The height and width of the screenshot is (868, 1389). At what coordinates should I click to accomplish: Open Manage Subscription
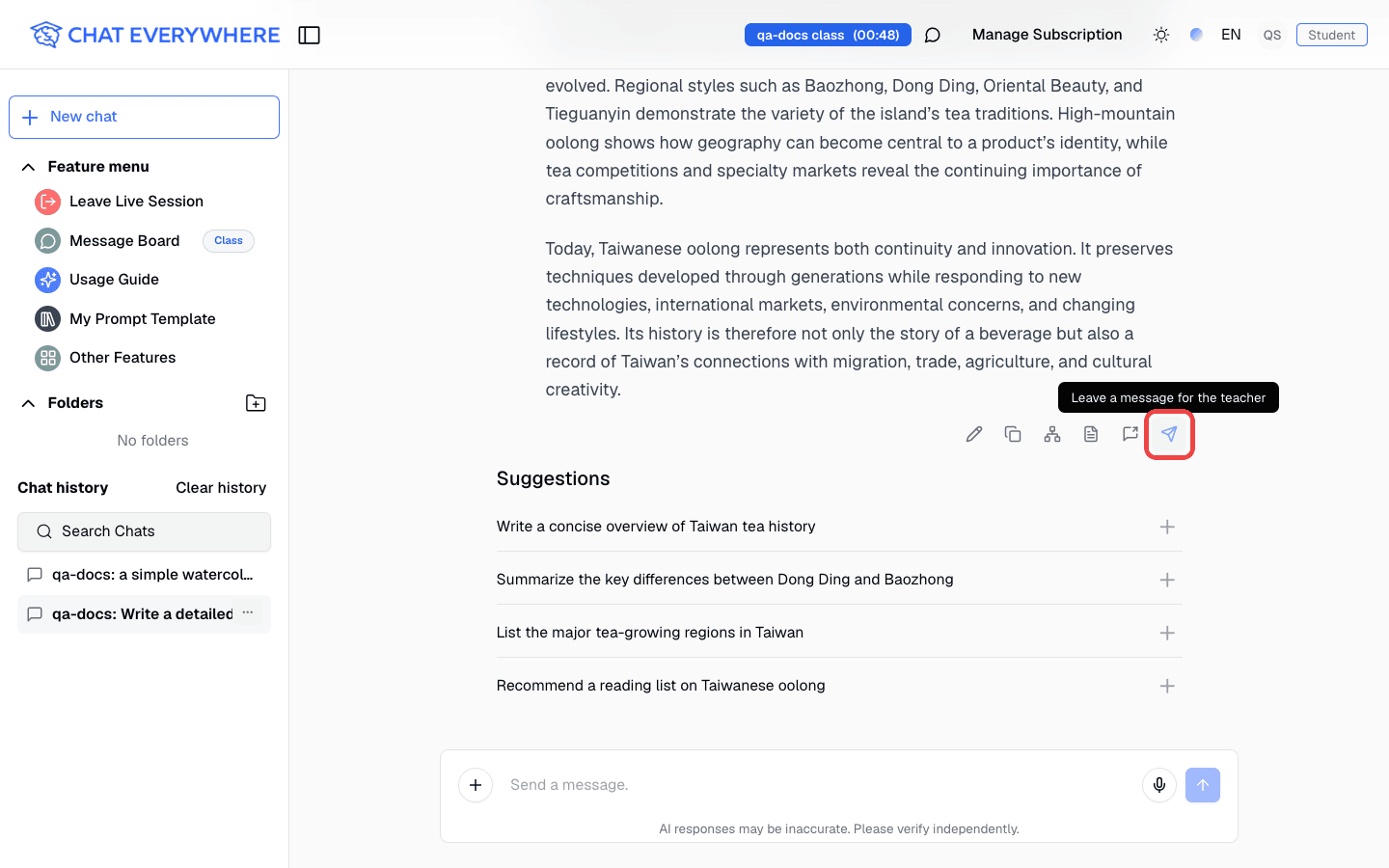coord(1047,35)
